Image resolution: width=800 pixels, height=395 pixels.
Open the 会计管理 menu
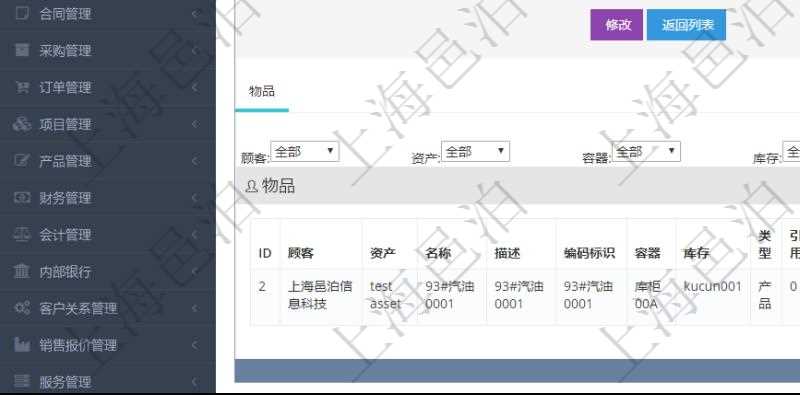coord(108,234)
